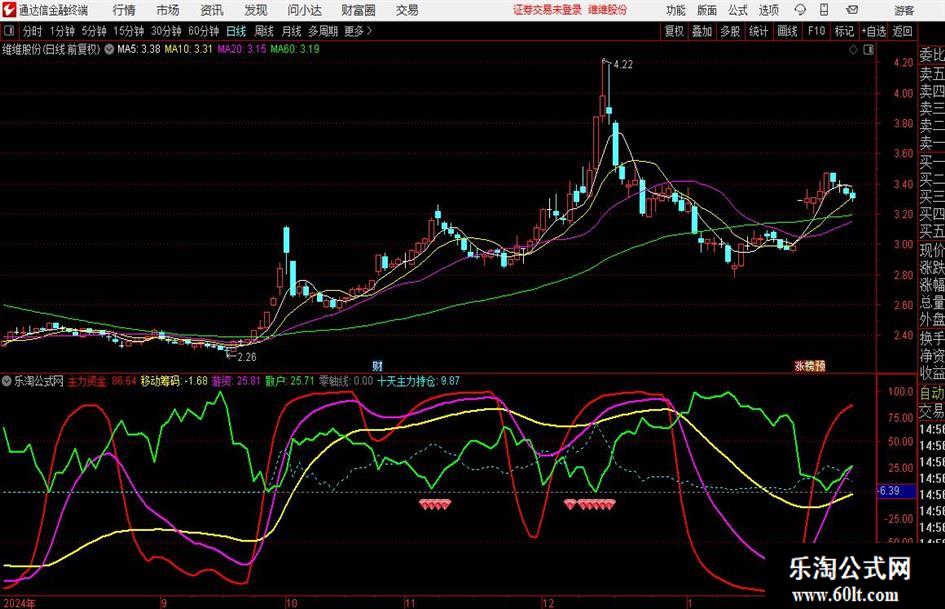Click the 游资: 25.81 indicator label
Viewport: 945px width, 609px height.
point(236,381)
